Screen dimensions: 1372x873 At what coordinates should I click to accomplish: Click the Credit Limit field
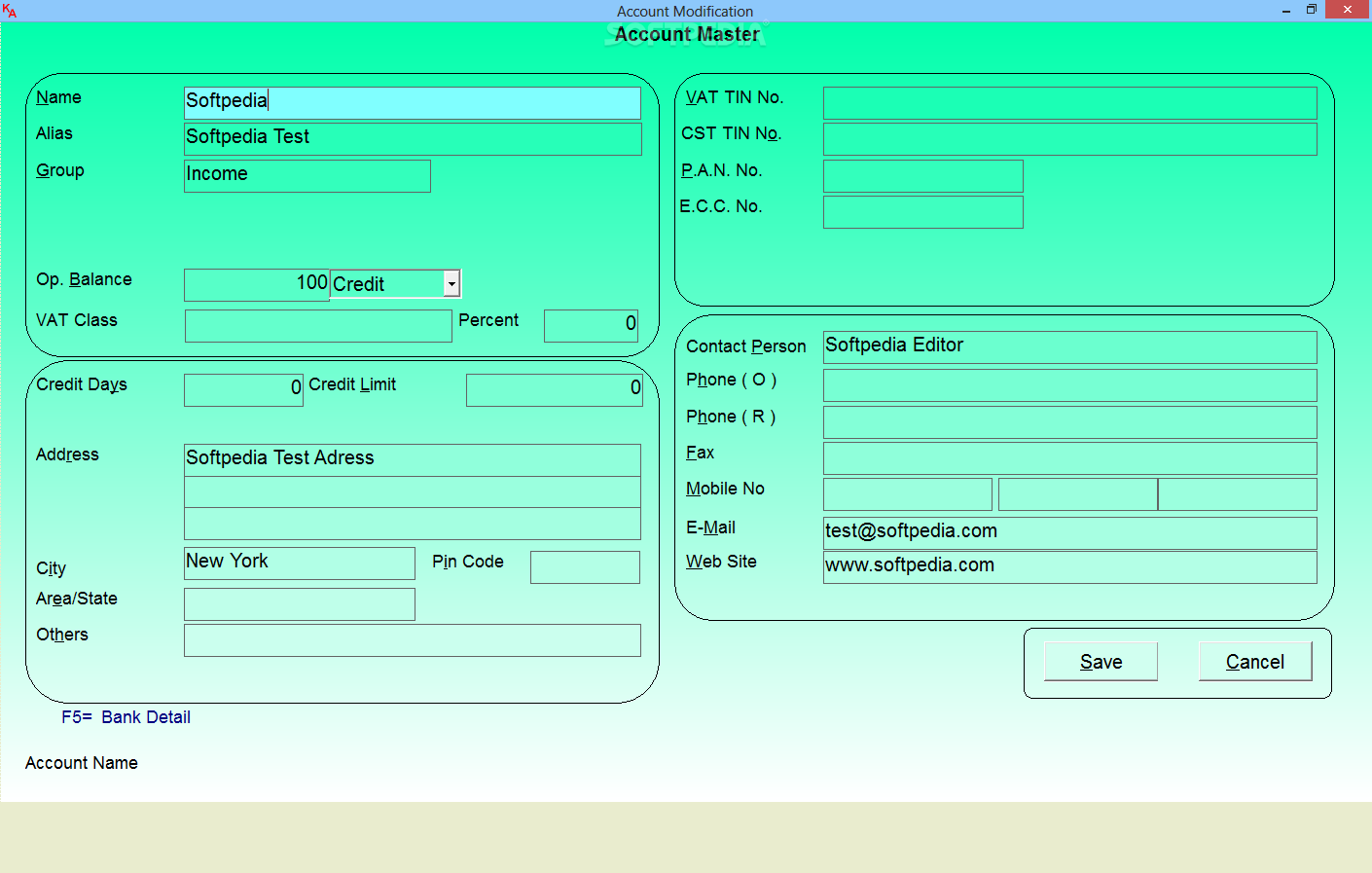(x=555, y=390)
